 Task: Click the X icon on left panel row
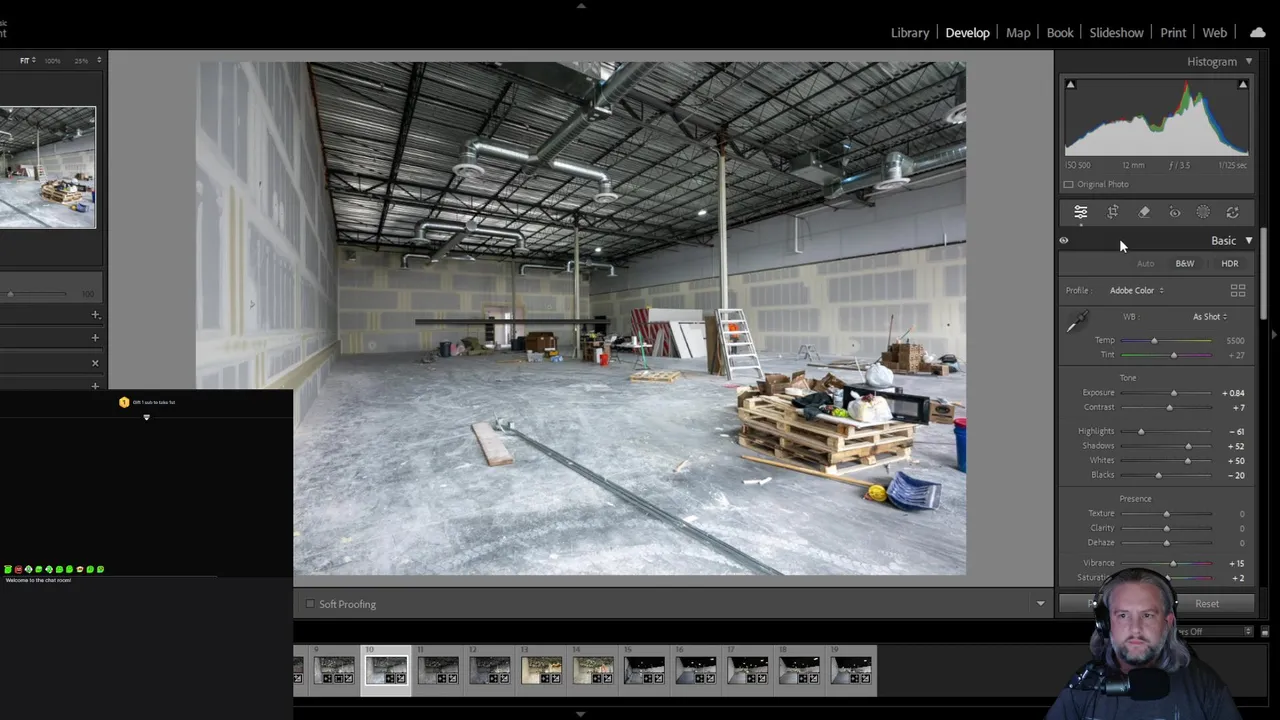point(95,363)
